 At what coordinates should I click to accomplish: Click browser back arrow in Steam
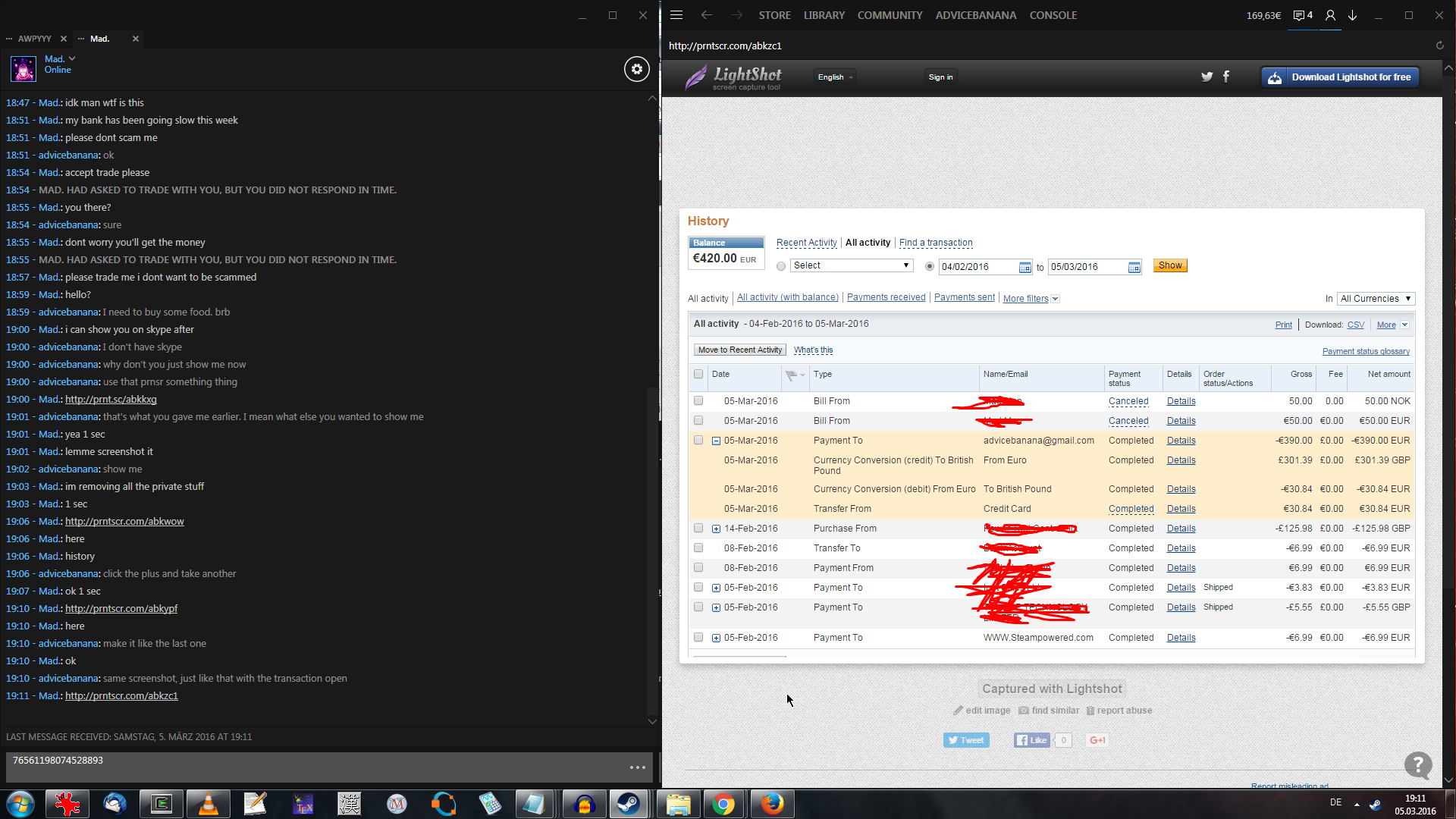706,15
